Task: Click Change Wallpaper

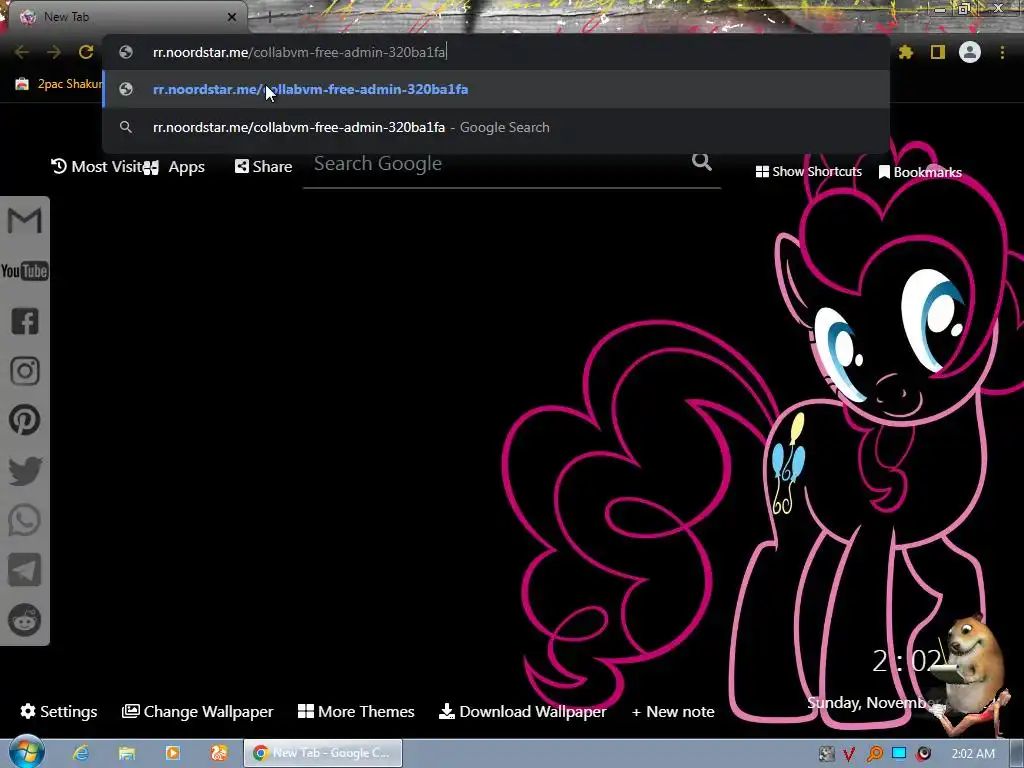Action: [198, 711]
